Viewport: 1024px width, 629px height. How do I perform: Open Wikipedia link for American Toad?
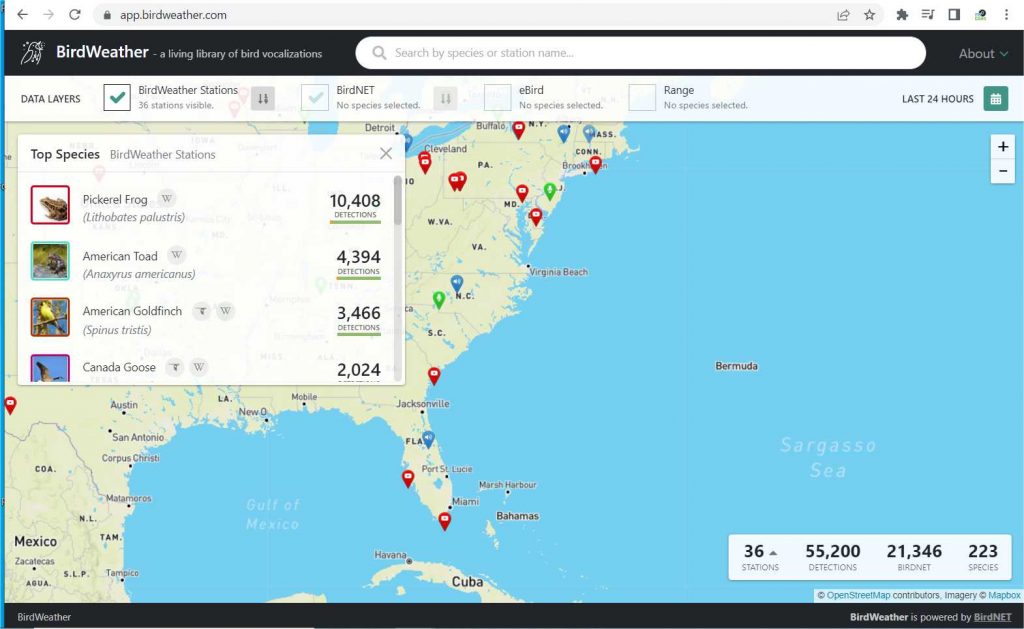pyautogui.click(x=176, y=255)
